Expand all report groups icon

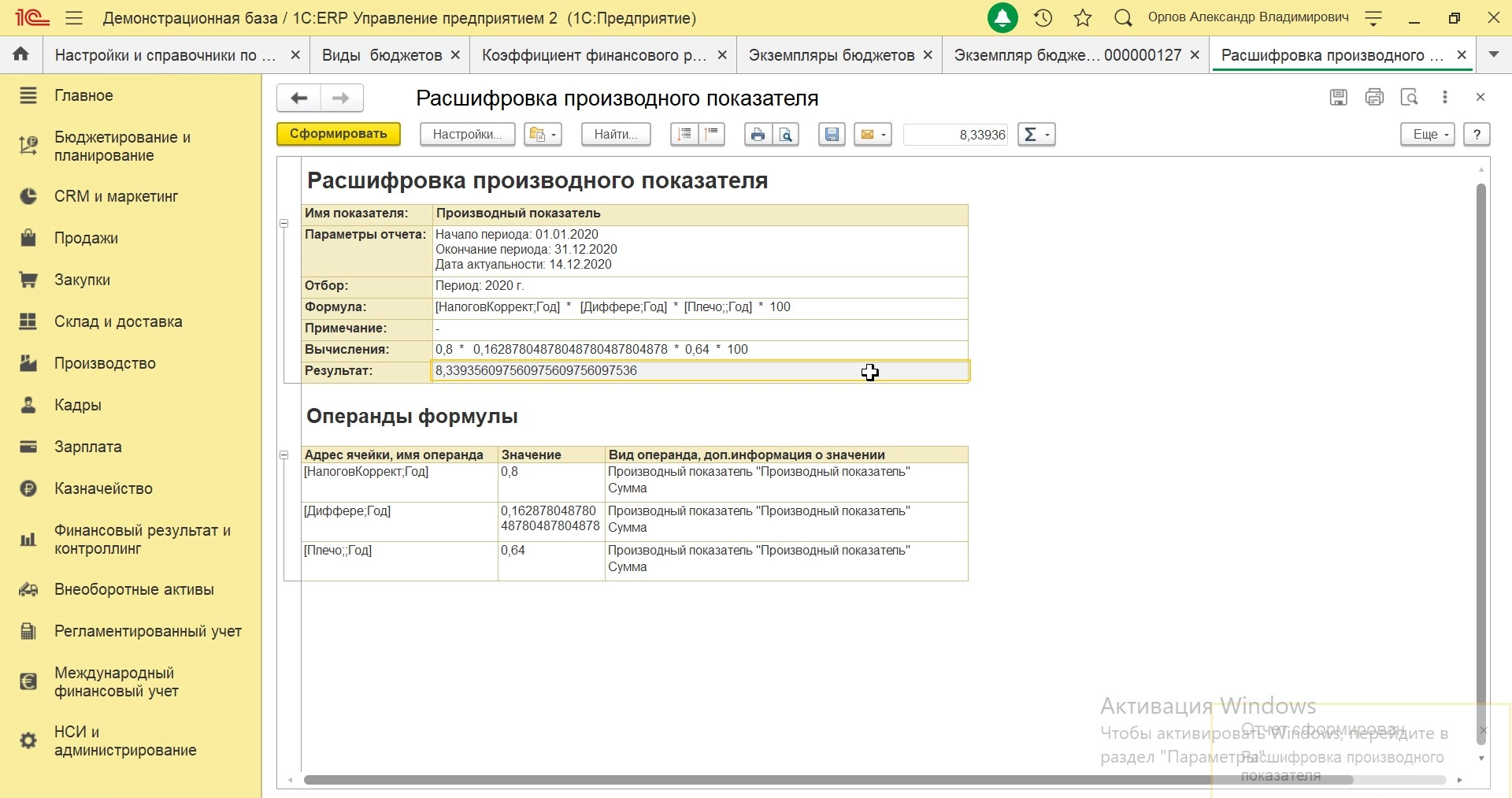(x=684, y=135)
